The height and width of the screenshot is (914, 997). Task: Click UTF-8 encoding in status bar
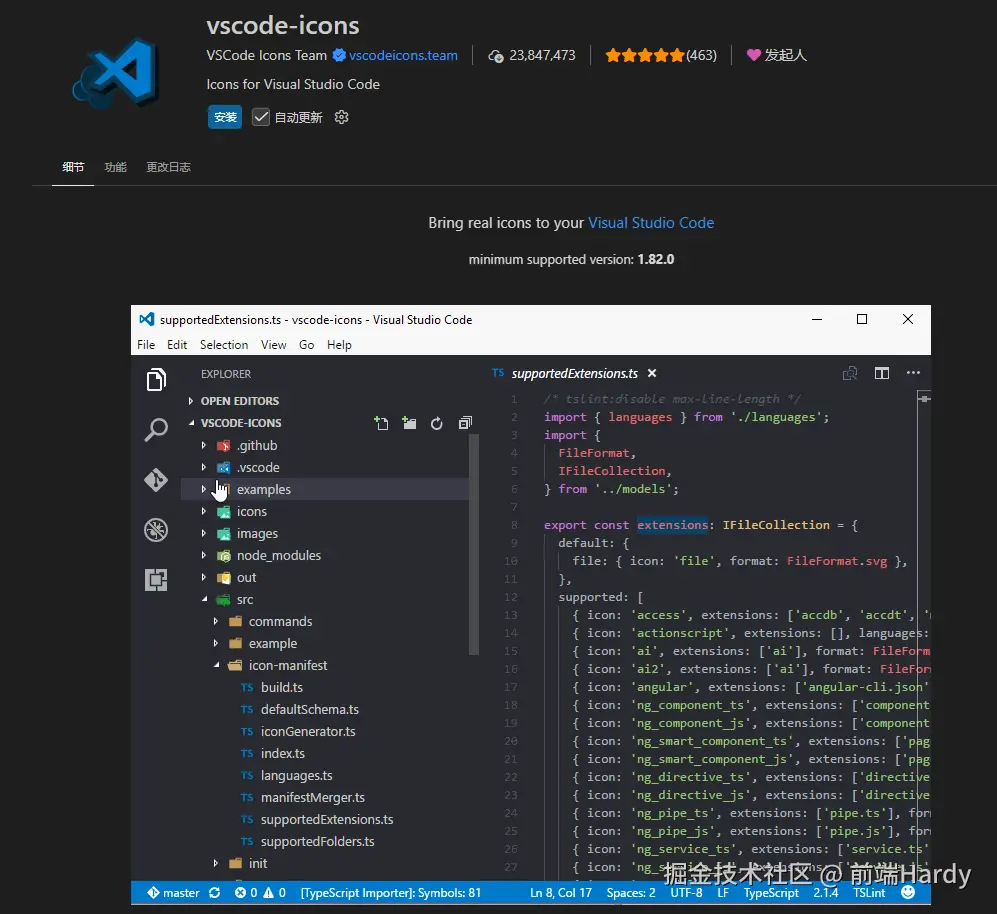pos(686,892)
